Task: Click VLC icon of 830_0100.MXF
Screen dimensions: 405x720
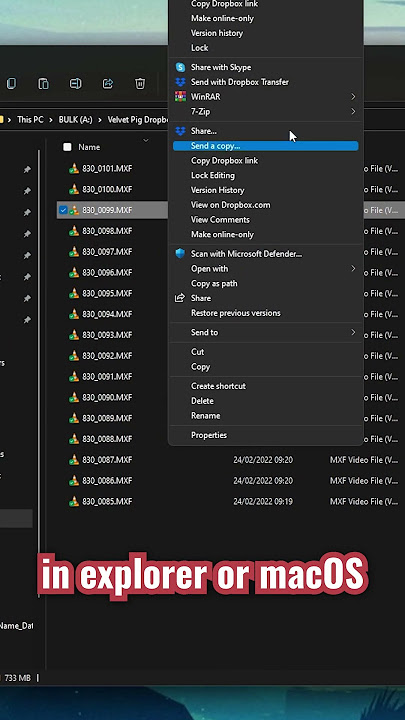Action: [x=74, y=189]
